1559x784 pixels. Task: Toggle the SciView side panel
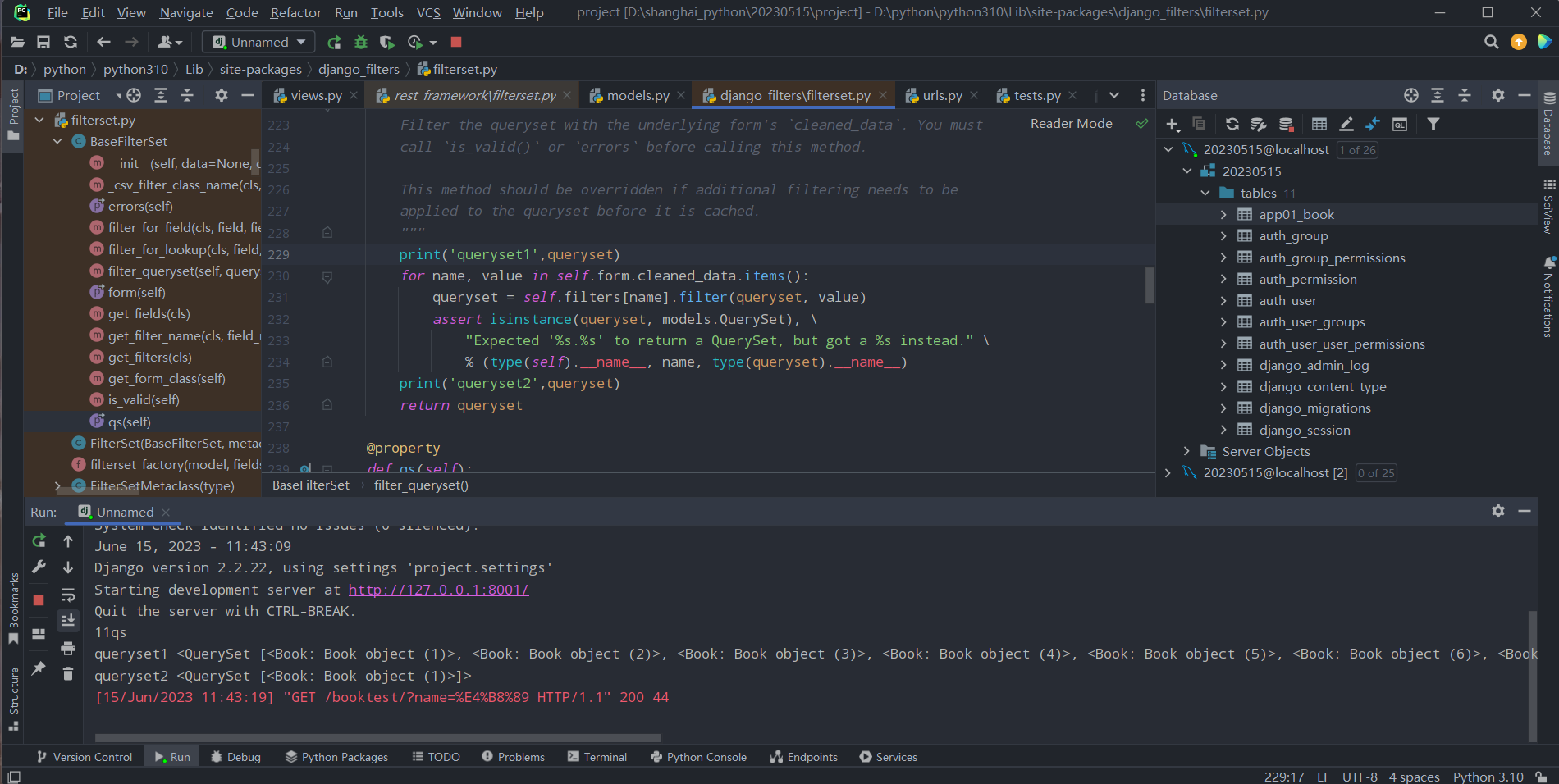tap(1548, 207)
